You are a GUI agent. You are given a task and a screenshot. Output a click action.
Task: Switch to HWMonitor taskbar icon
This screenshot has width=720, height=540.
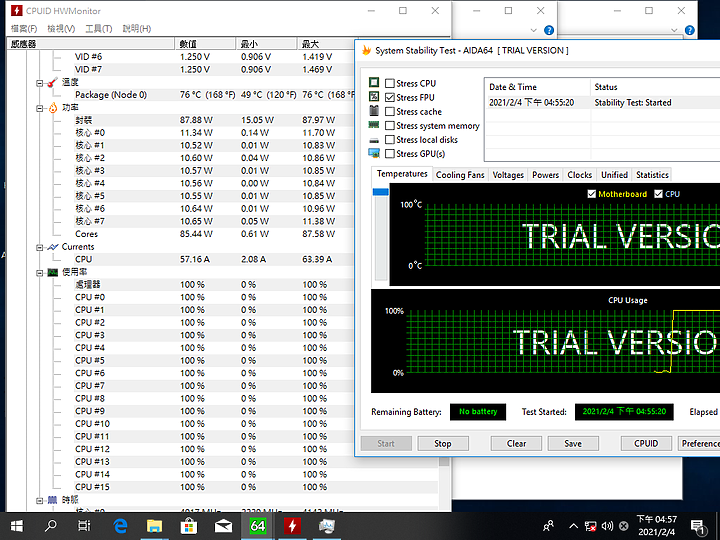292,526
